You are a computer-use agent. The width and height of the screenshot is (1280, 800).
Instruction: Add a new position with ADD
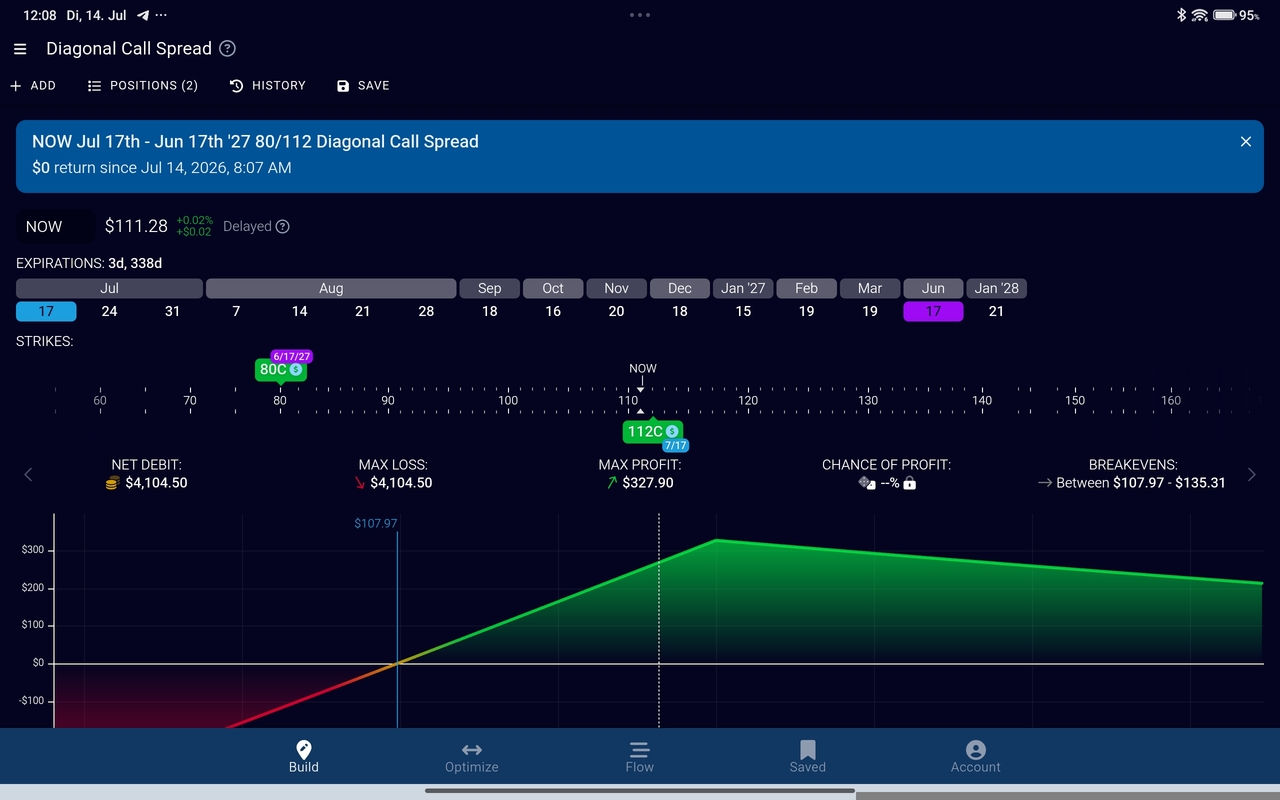pos(33,86)
